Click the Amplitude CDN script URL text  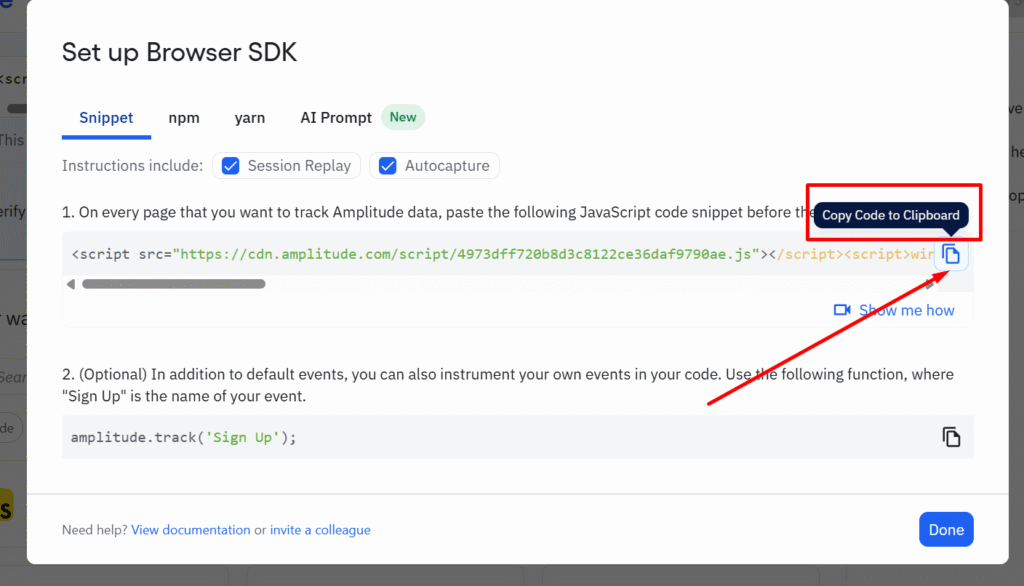(x=466, y=254)
